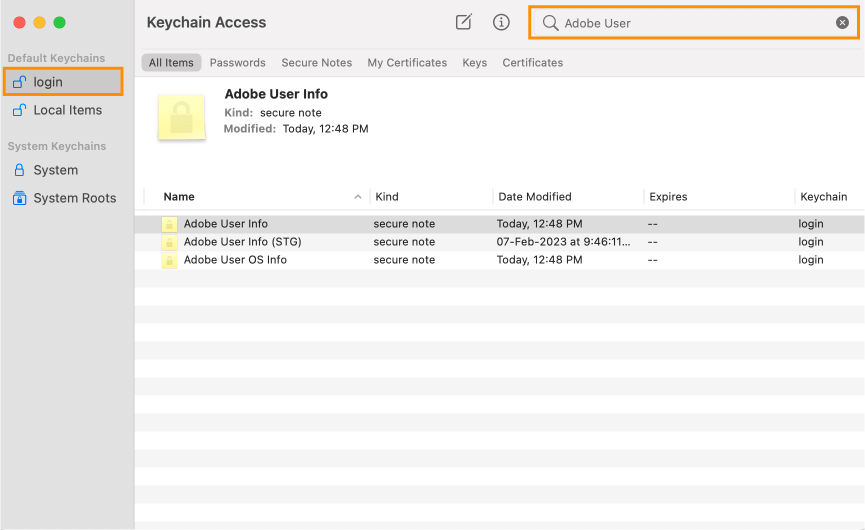Clear the search field with X icon
The image size is (865, 530).
(842, 23)
